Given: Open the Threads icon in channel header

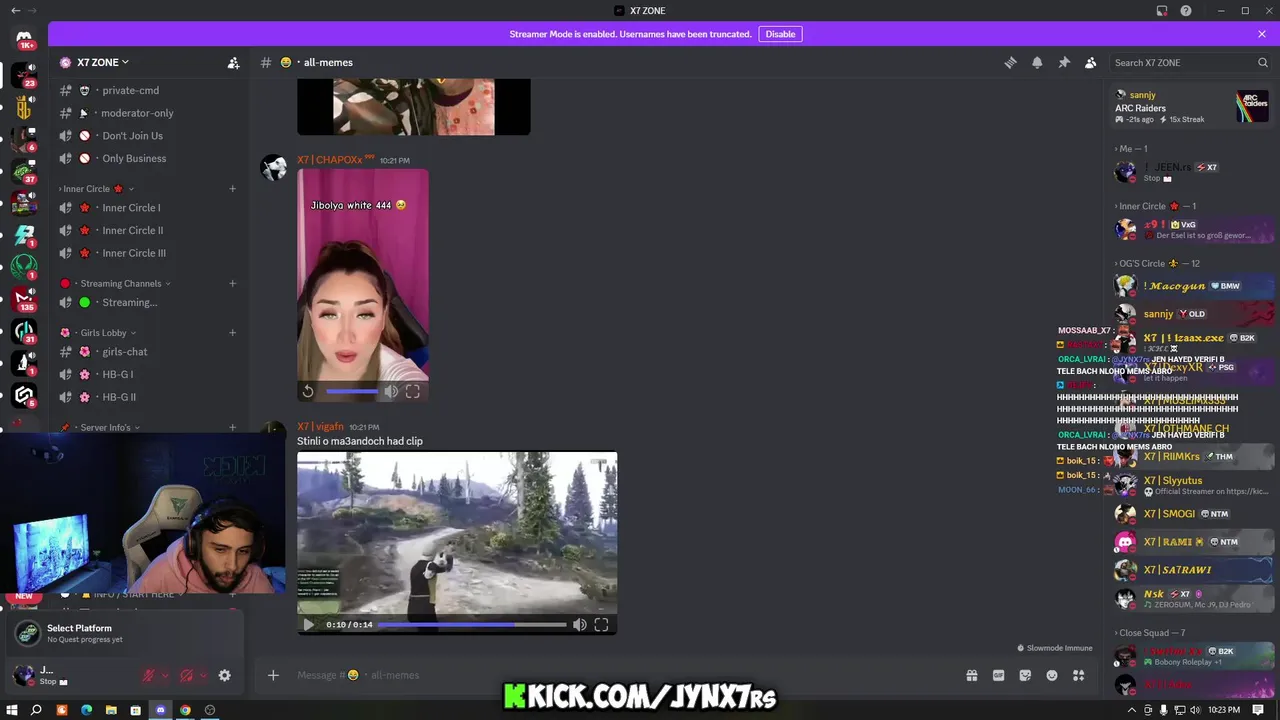Looking at the screenshot, I should point(1010,62).
